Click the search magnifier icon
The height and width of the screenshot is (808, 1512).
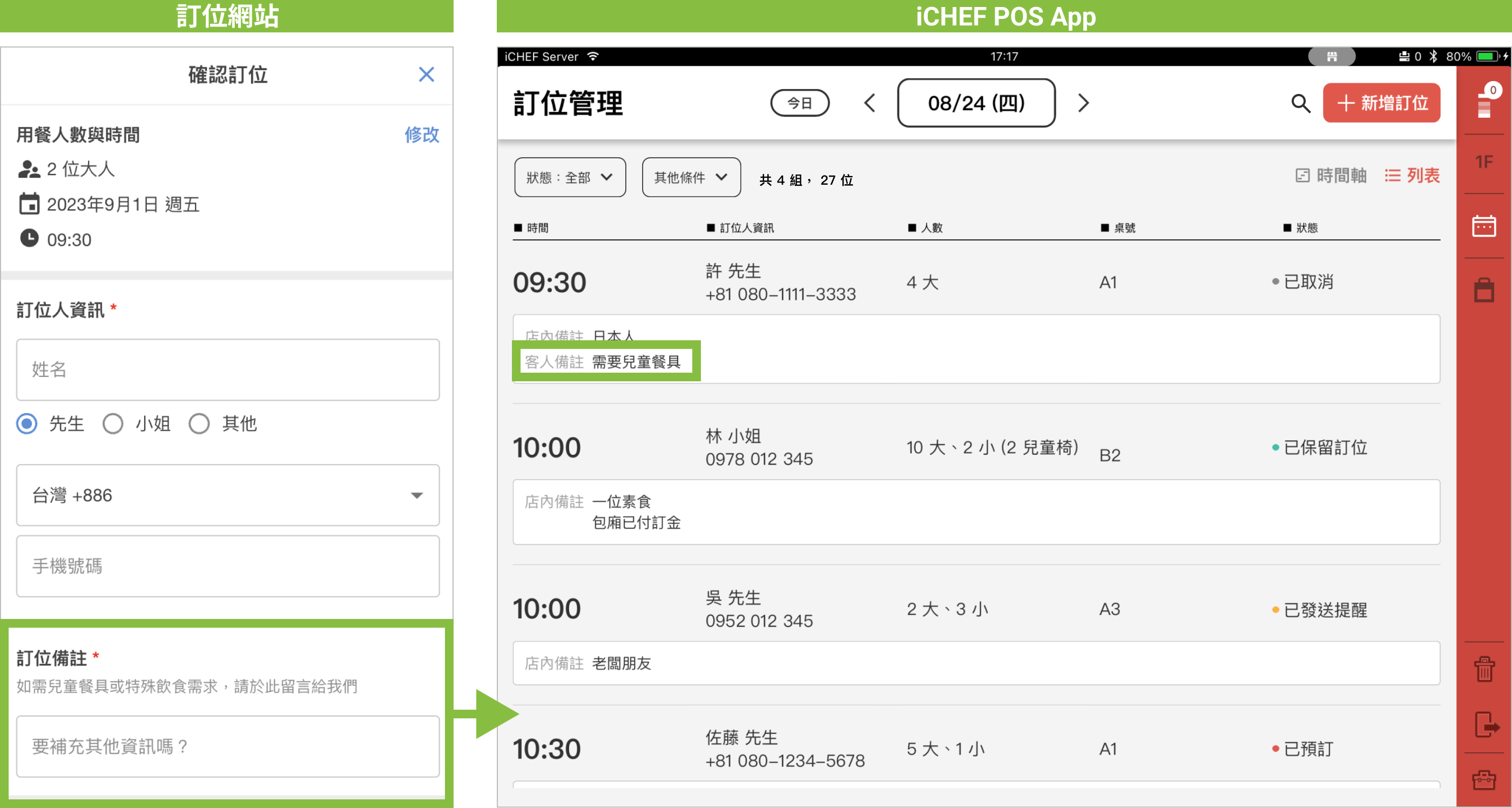1300,103
